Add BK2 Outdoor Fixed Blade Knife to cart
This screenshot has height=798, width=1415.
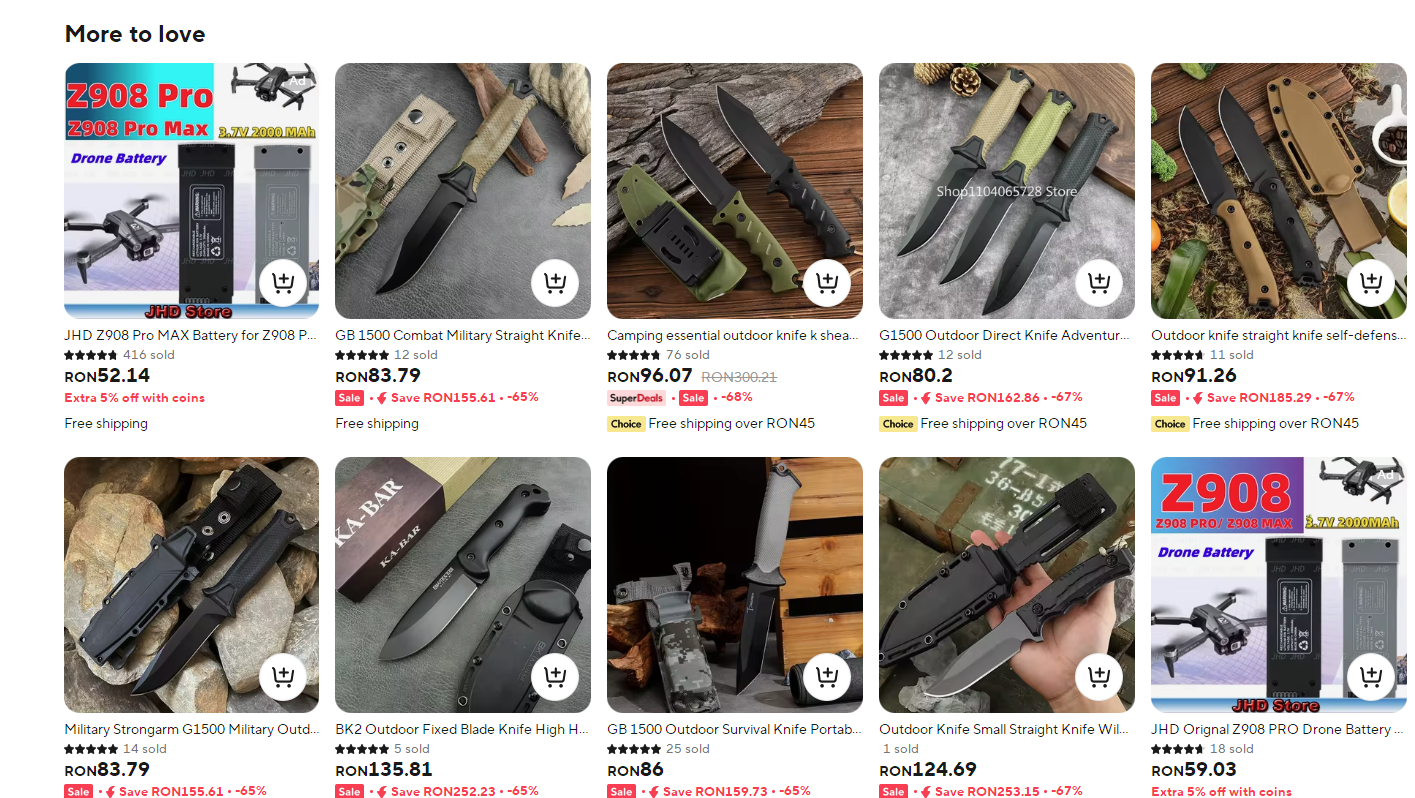coord(555,677)
